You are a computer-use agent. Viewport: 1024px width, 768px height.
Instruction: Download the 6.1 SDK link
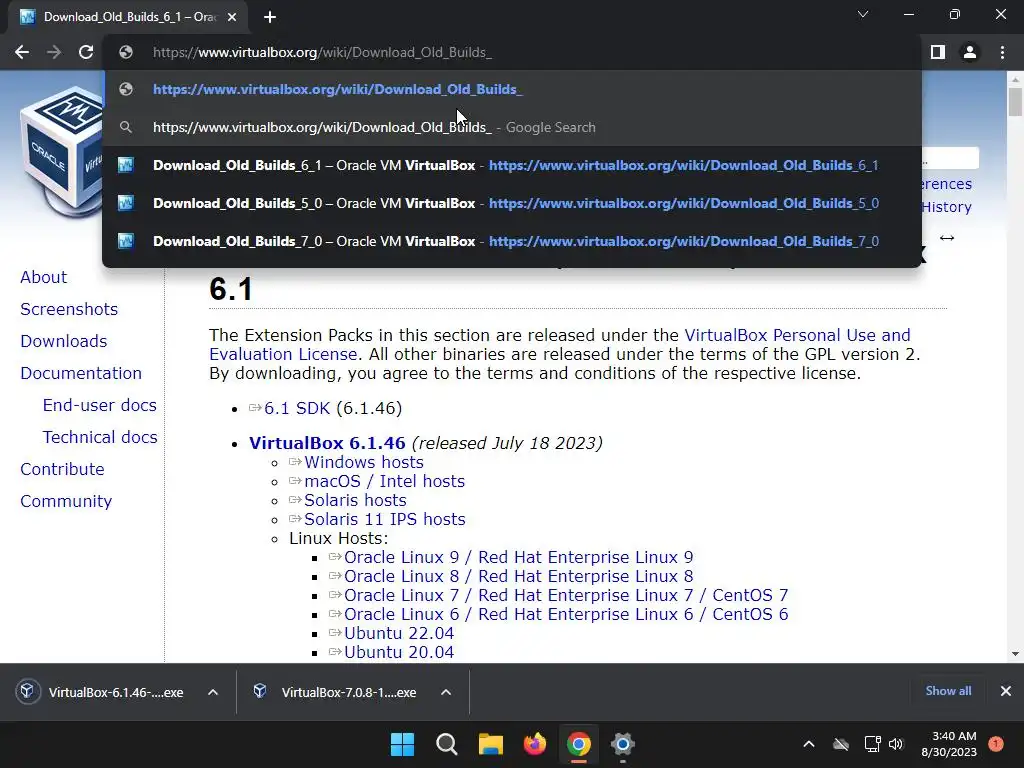click(x=297, y=408)
